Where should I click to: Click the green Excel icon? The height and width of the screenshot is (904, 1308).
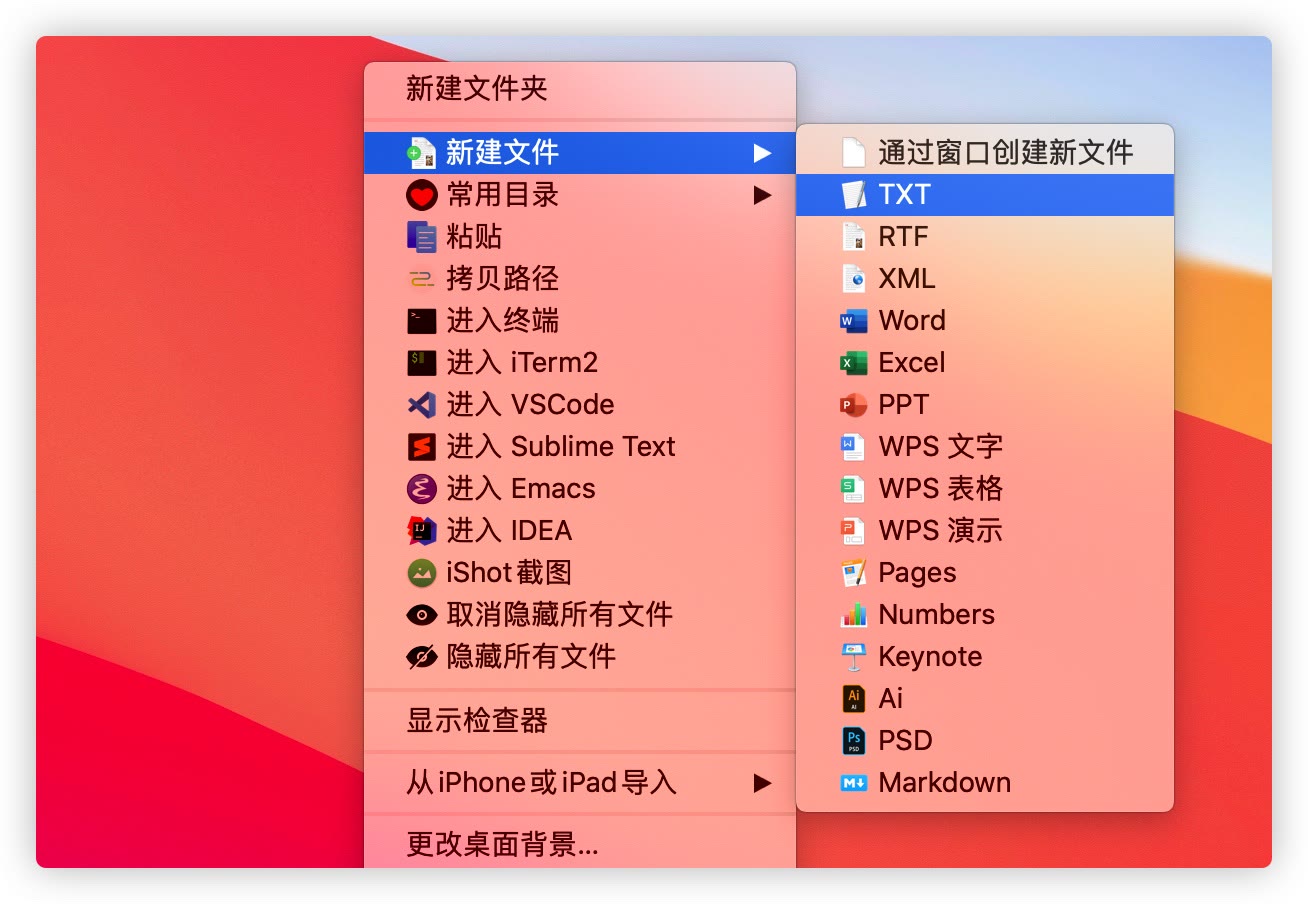click(853, 363)
